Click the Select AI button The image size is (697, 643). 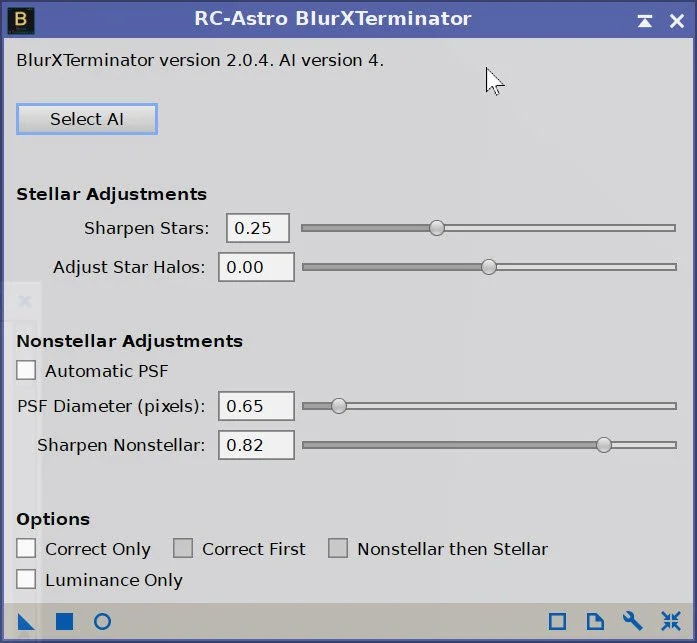coord(87,119)
